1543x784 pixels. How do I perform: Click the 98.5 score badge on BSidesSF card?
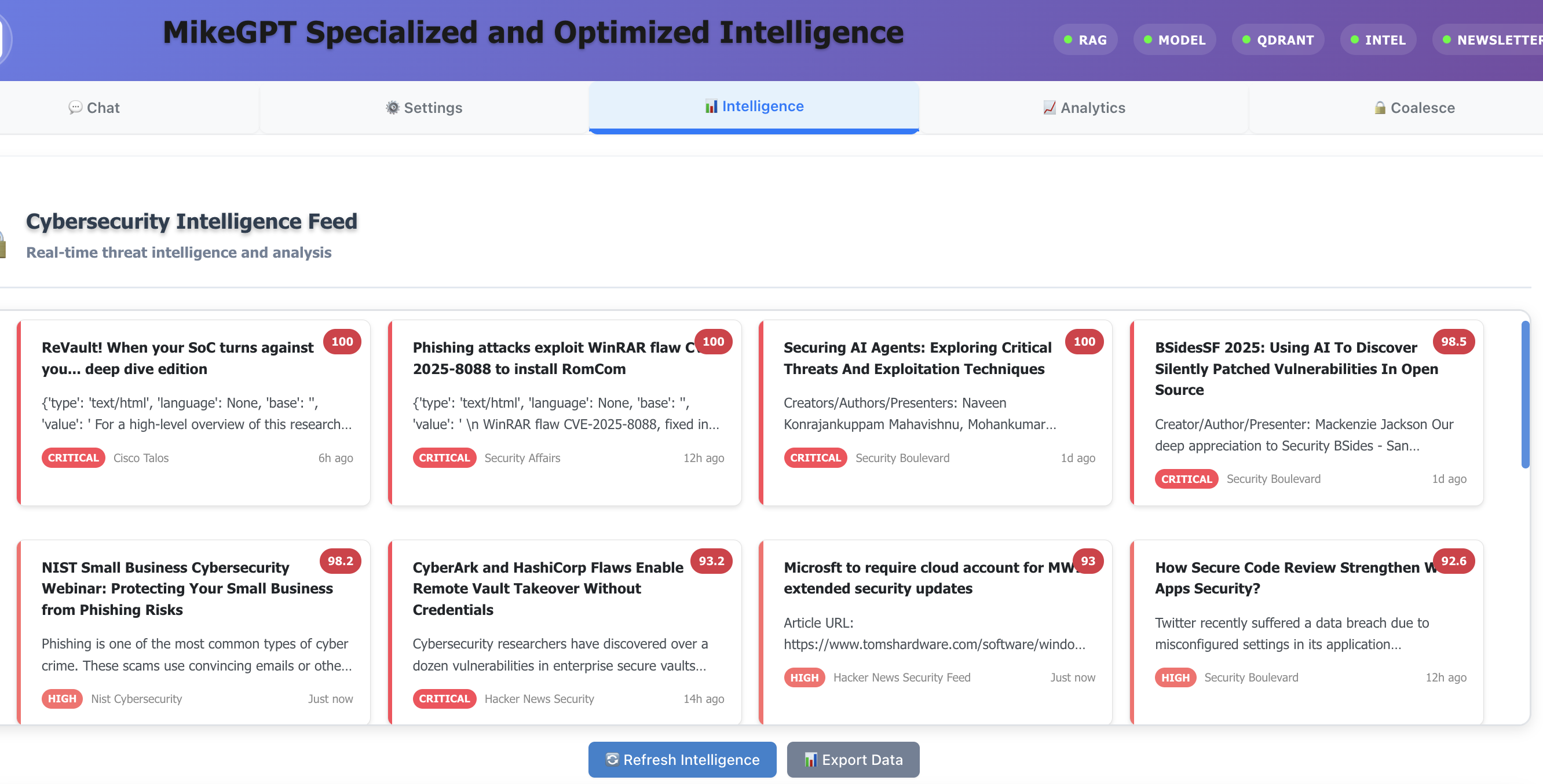(1453, 342)
